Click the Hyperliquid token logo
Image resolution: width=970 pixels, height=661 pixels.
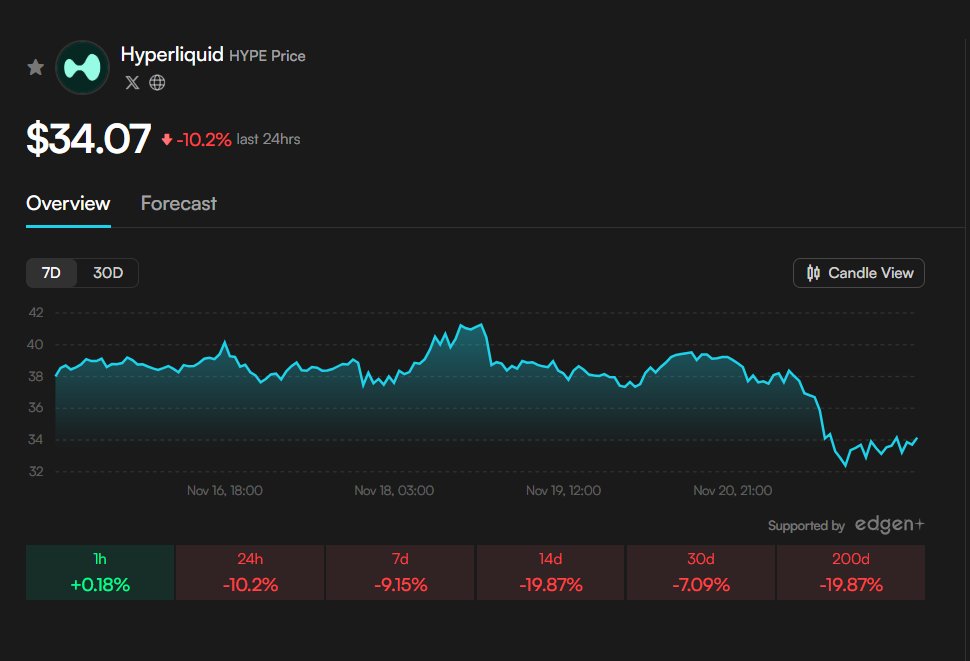(x=82, y=66)
